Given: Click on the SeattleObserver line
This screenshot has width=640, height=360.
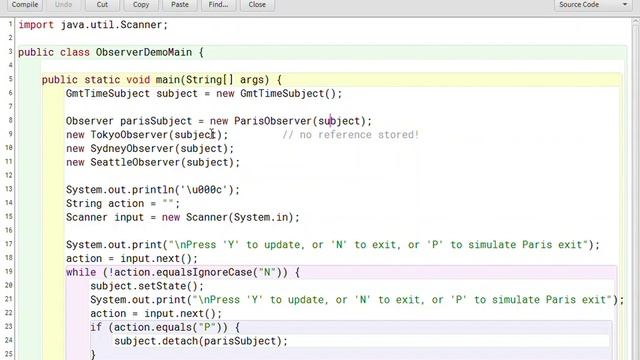Looking at the screenshot, I should click(x=153, y=162).
